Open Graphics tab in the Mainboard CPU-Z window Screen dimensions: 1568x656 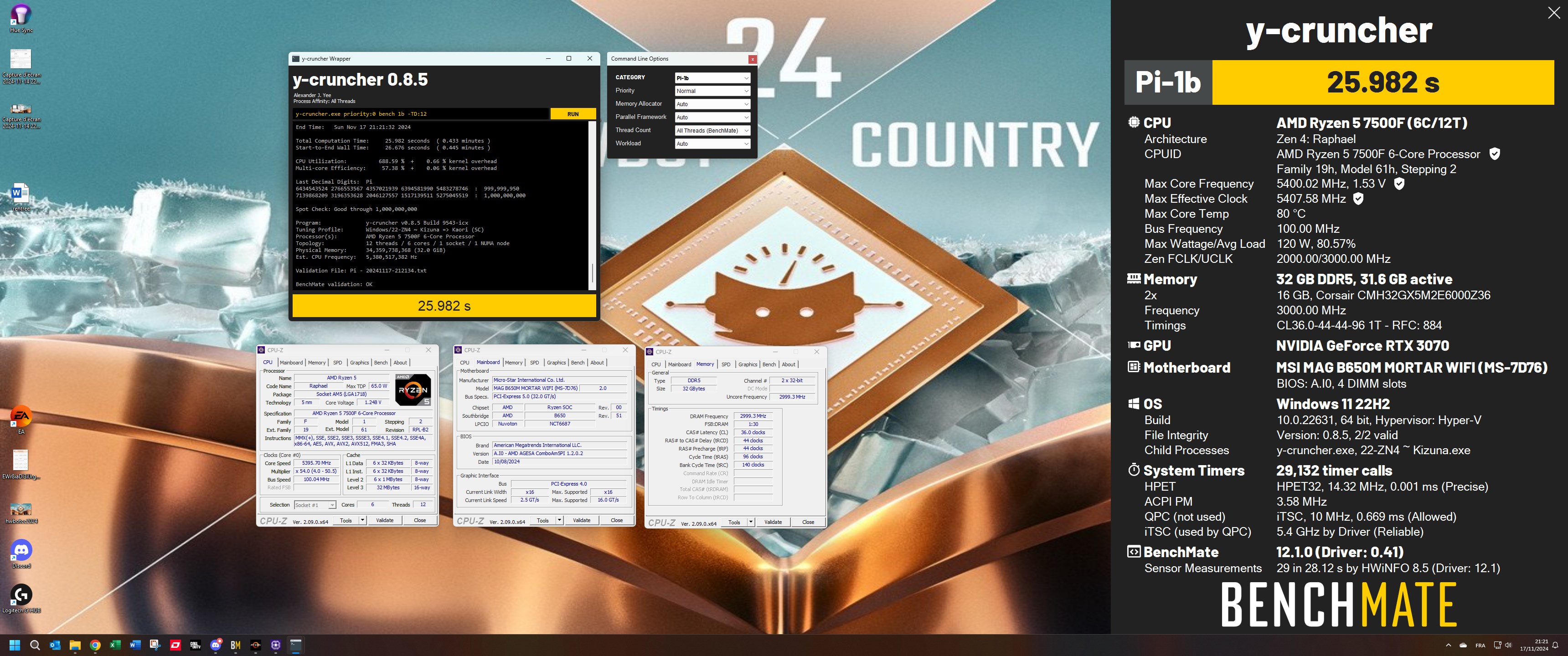(x=557, y=363)
